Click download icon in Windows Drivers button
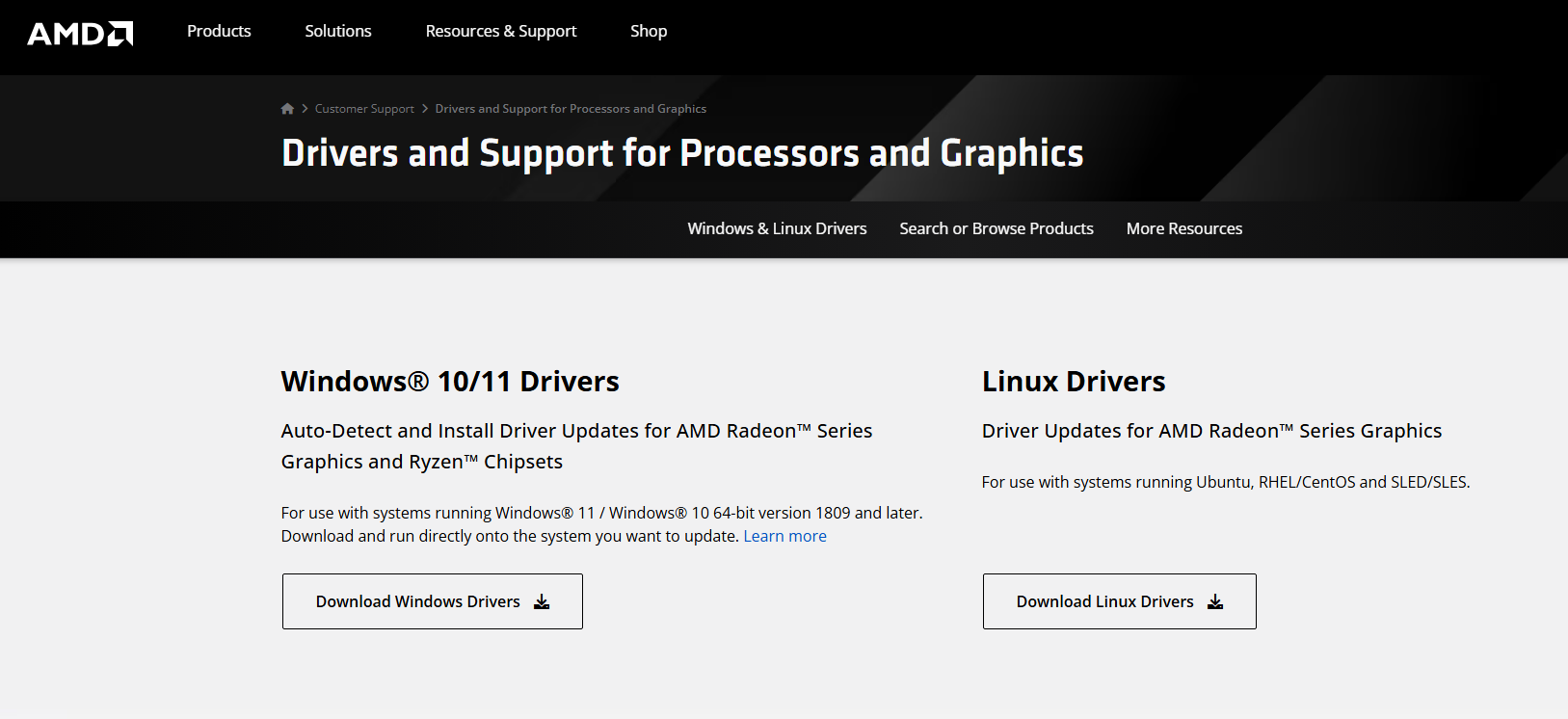 click(x=542, y=601)
